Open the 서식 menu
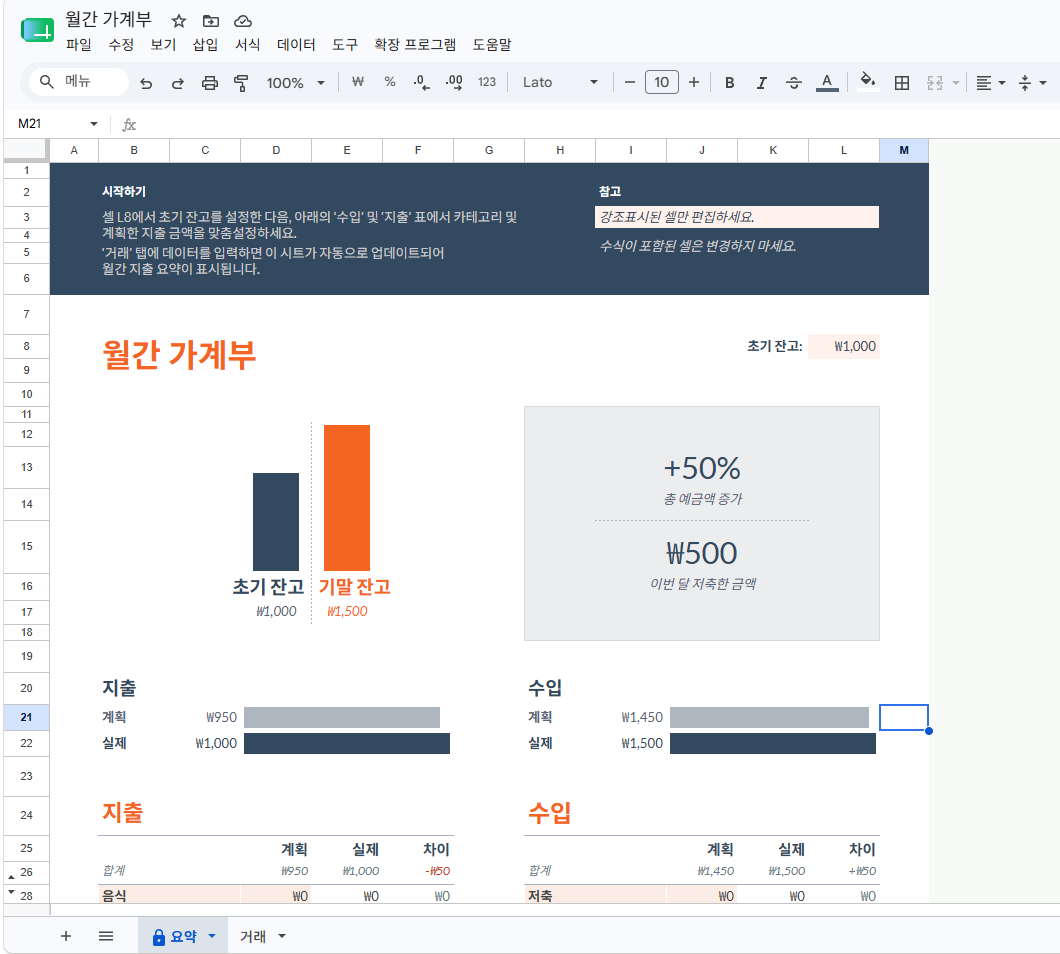Viewport: 1060px width, 954px height. click(247, 45)
